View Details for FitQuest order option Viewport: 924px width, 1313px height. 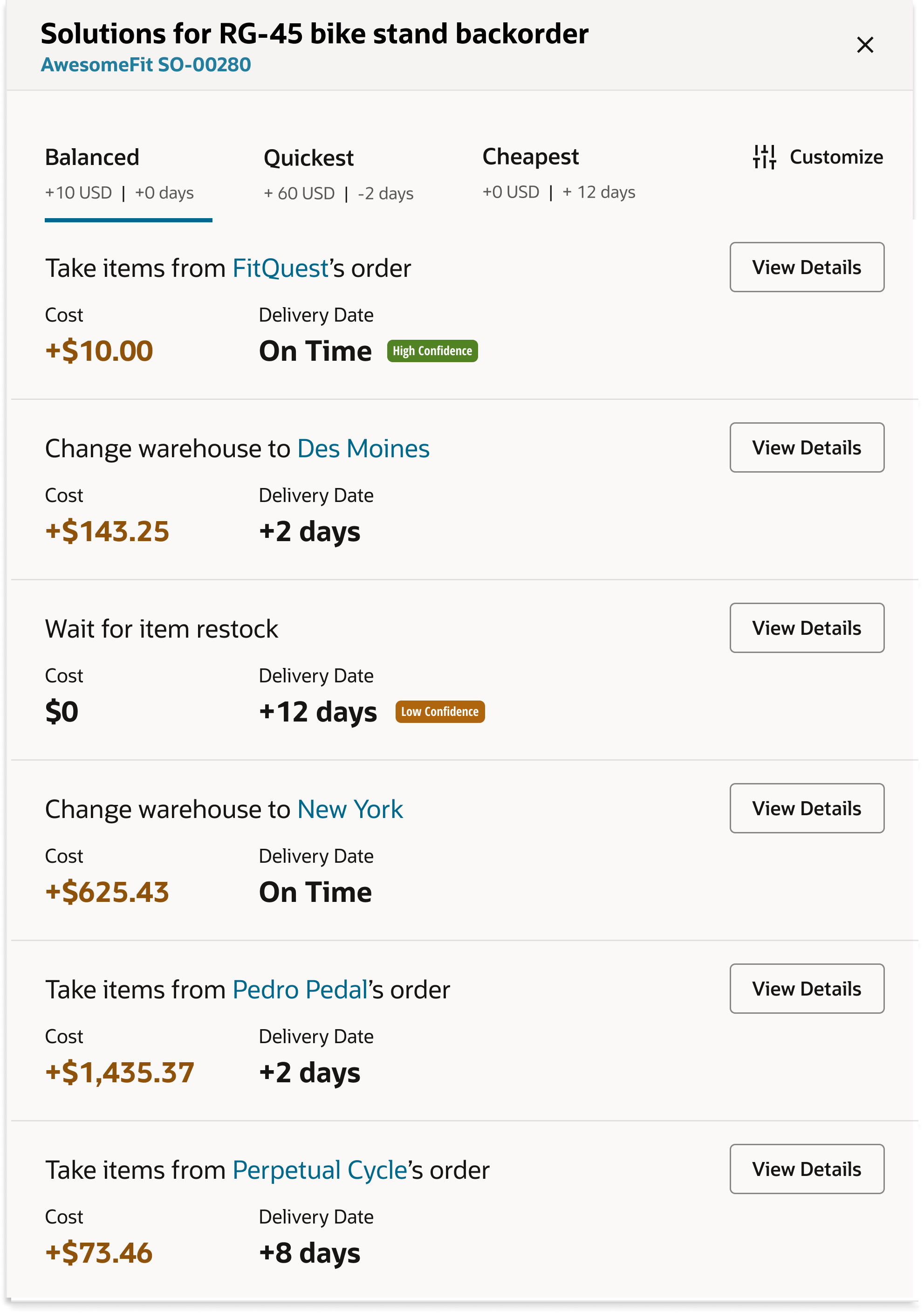click(x=806, y=267)
